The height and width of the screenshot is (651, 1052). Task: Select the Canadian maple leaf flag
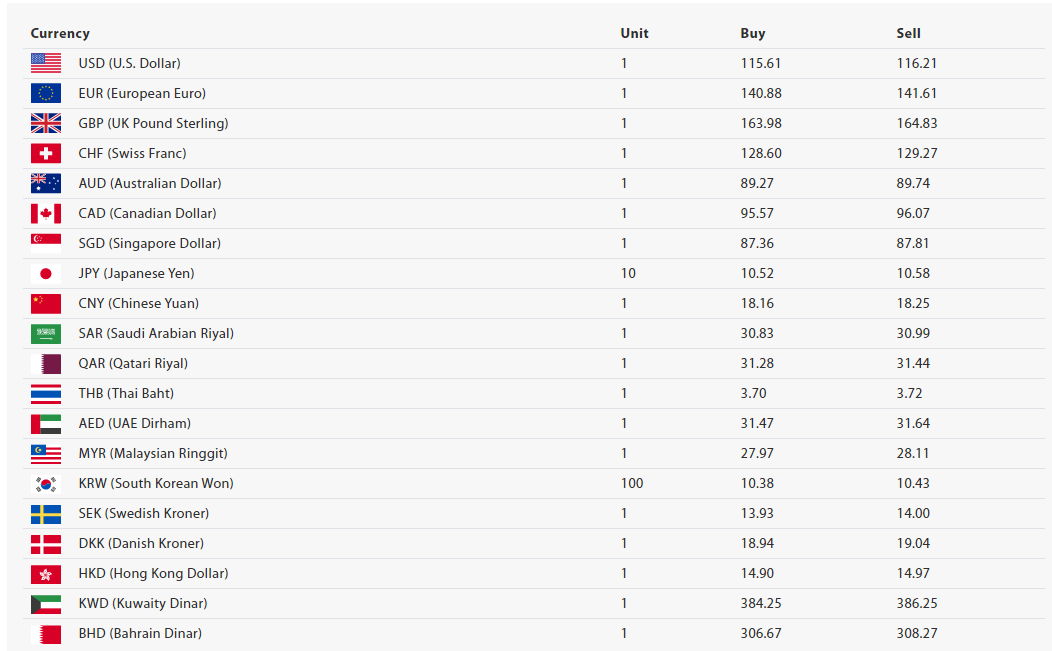click(46, 213)
